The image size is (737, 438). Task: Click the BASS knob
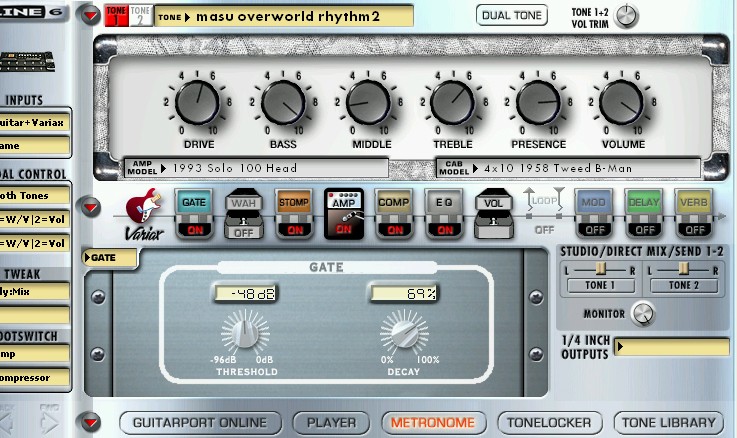(x=283, y=102)
